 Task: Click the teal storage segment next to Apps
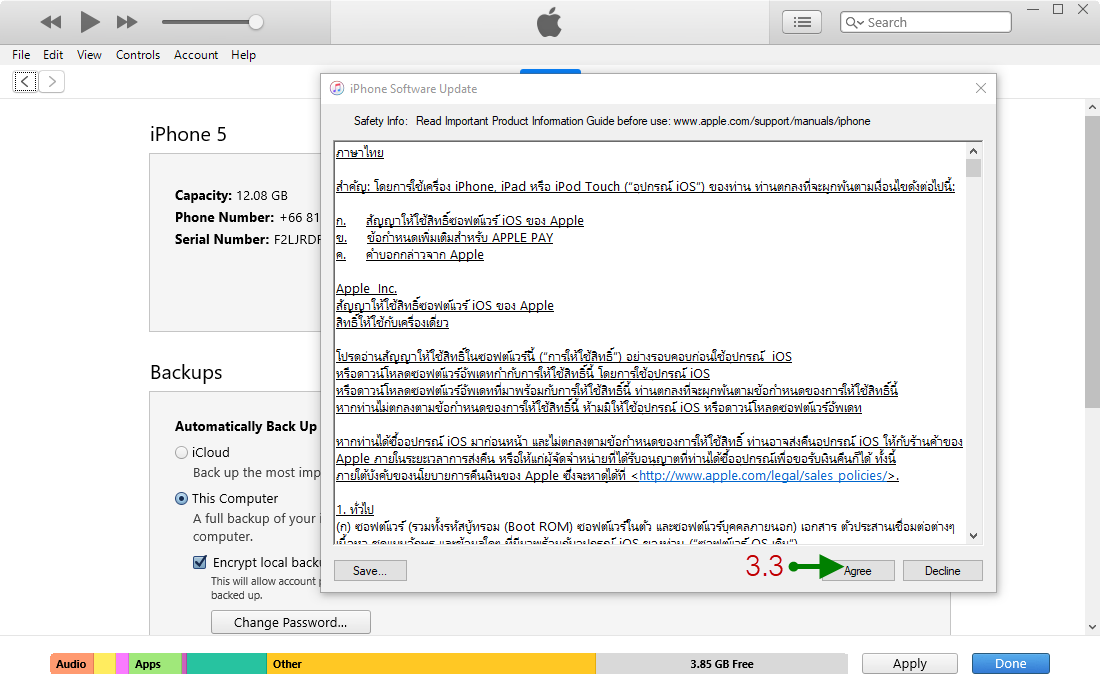coord(227,664)
